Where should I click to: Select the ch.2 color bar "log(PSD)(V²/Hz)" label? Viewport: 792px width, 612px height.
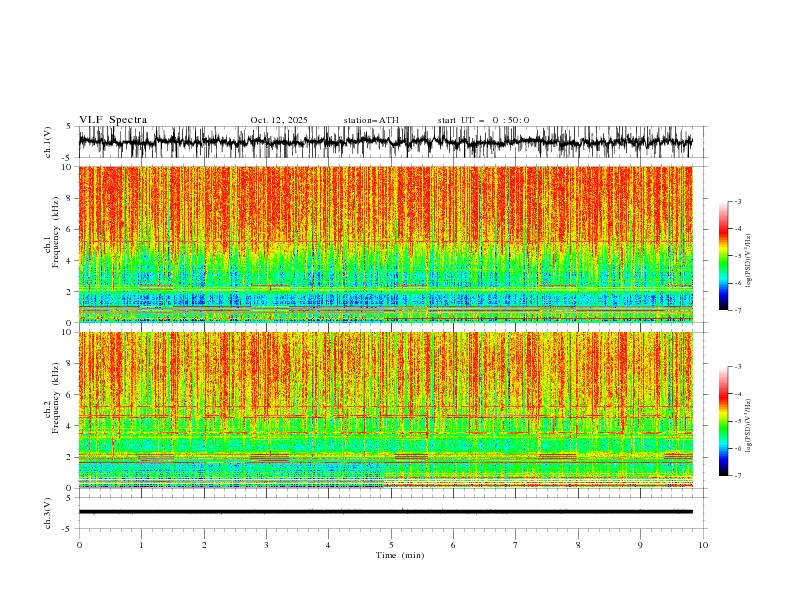[749, 426]
